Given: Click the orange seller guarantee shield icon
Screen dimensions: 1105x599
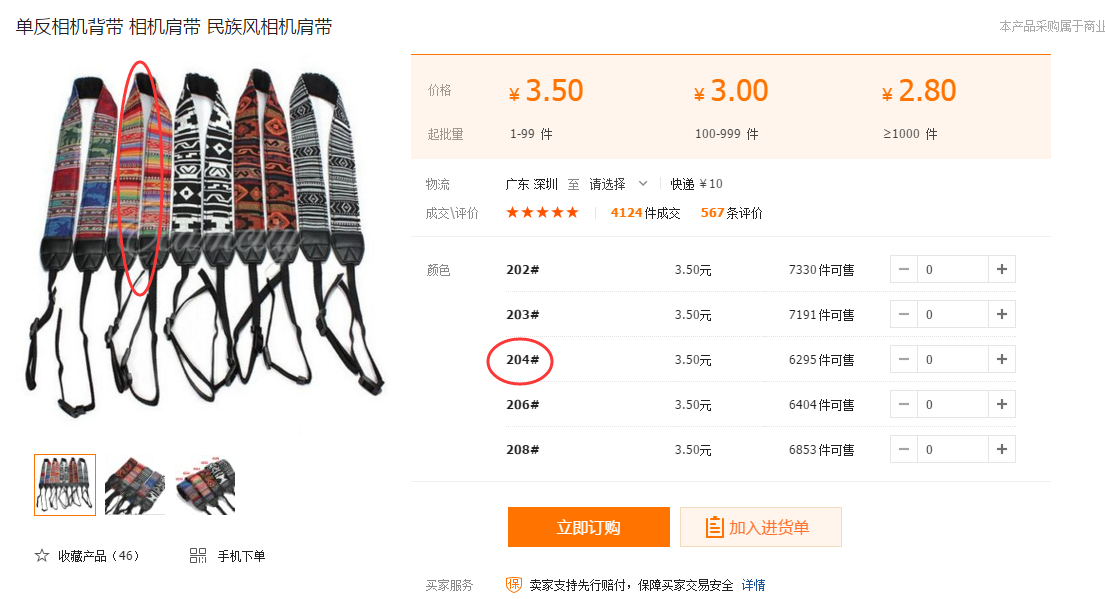Looking at the screenshot, I should click(x=514, y=584).
